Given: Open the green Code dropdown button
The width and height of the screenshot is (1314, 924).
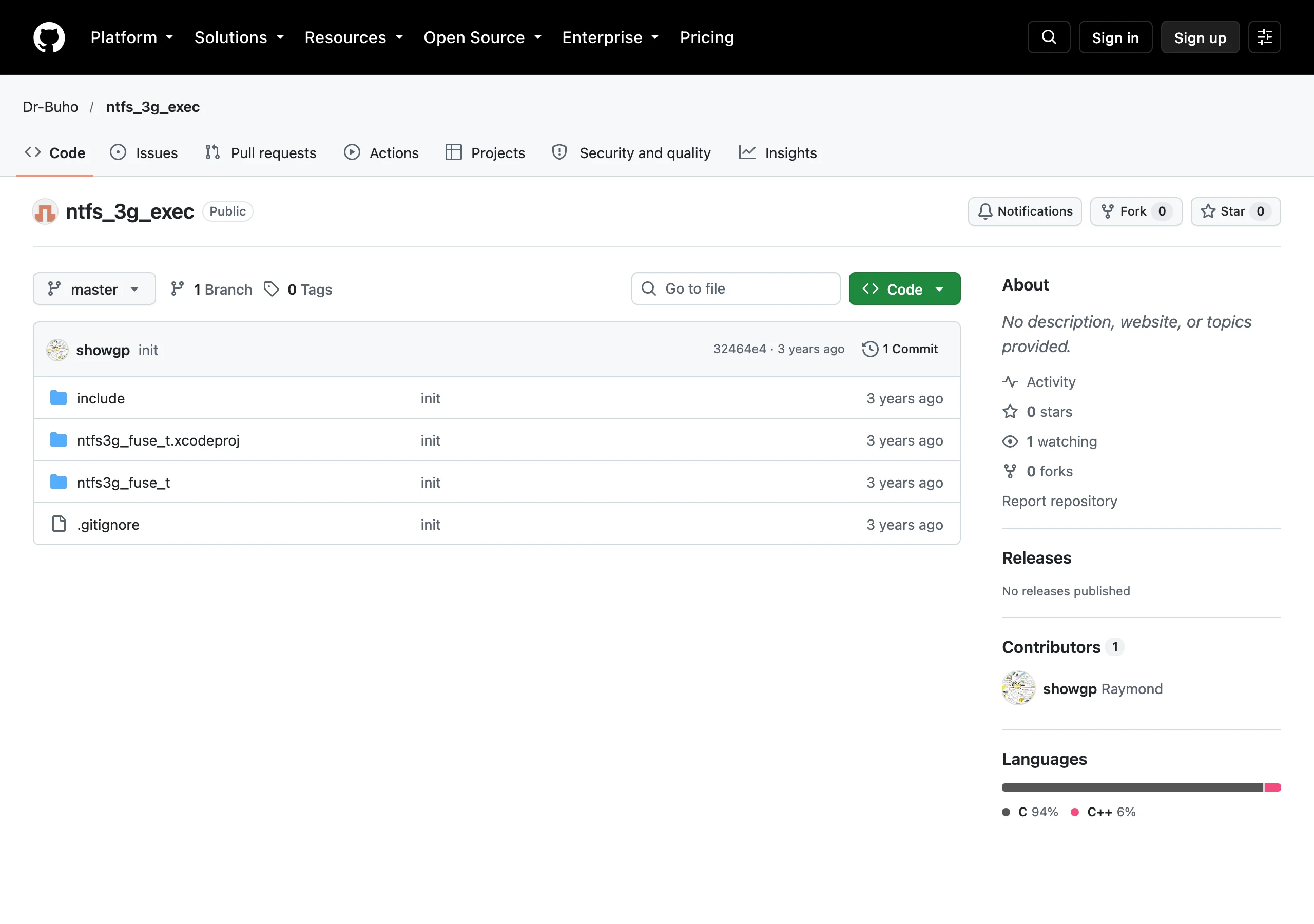Looking at the screenshot, I should (x=904, y=289).
